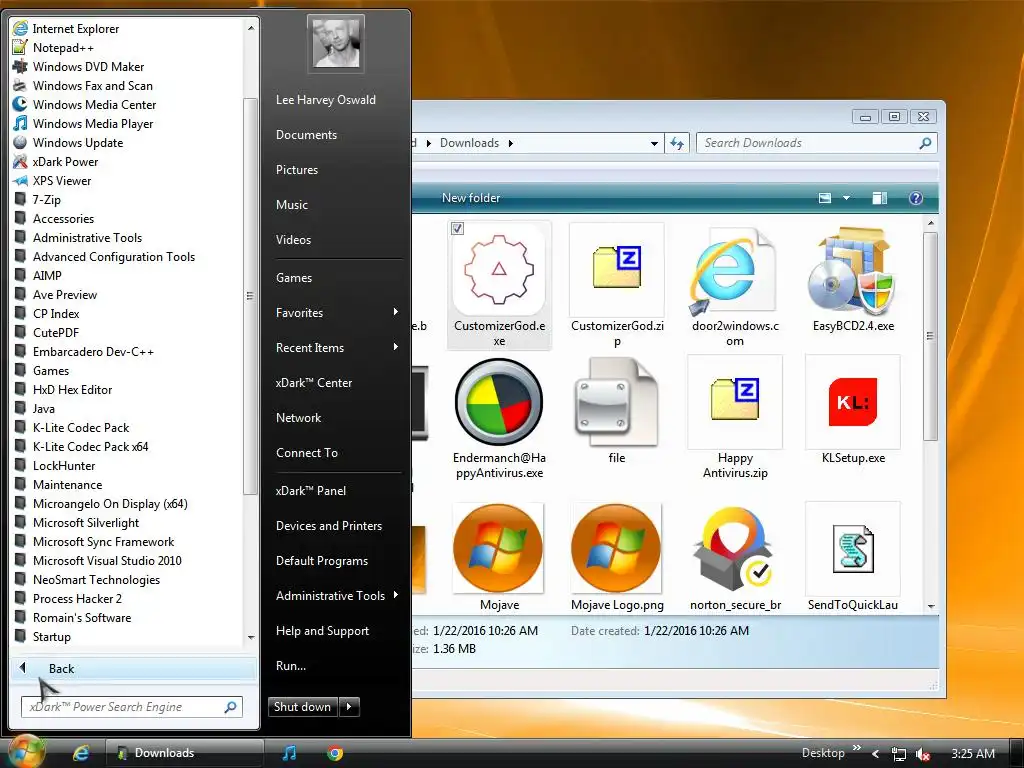Select the Mojave Logo.png image
Image resolution: width=1024 pixels, height=768 pixels.
(x=616, y=556)
